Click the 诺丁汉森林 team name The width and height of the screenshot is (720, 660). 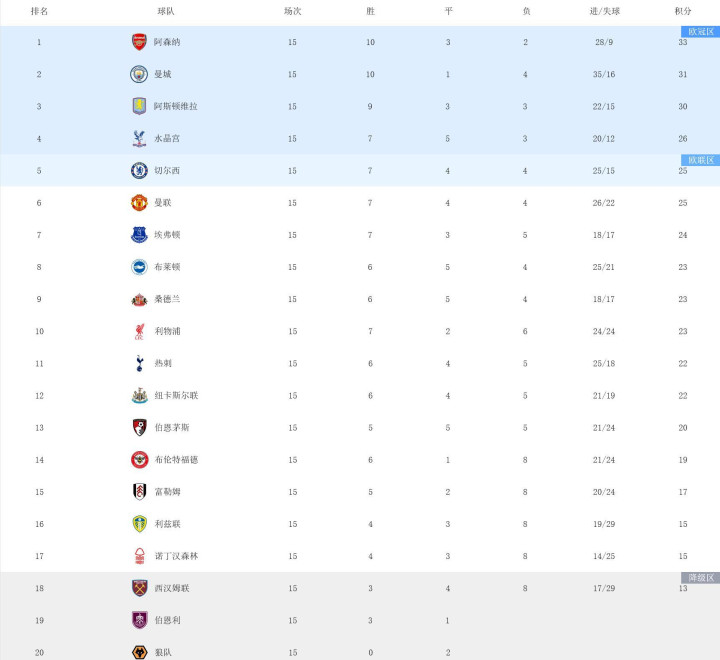(x=175, y=556)
